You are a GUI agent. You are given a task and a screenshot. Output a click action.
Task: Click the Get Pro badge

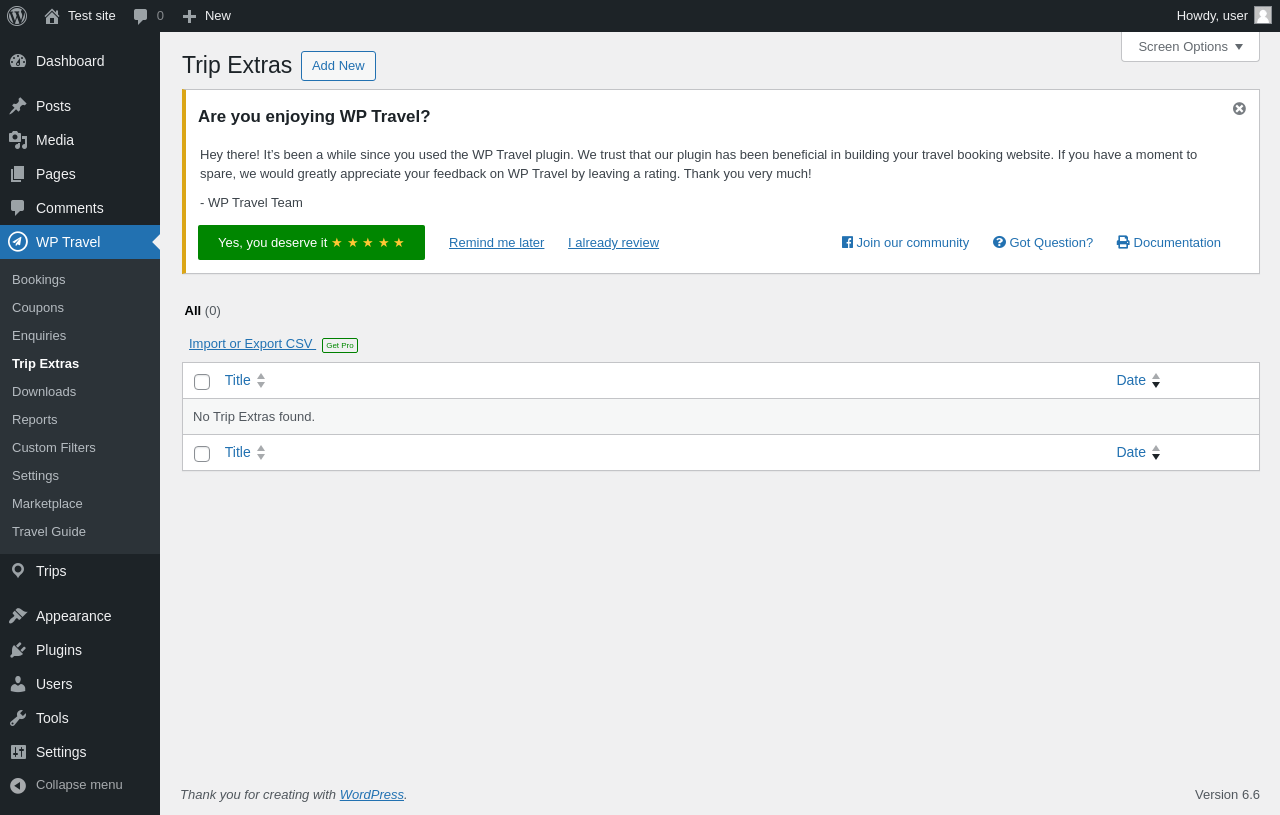340,345
